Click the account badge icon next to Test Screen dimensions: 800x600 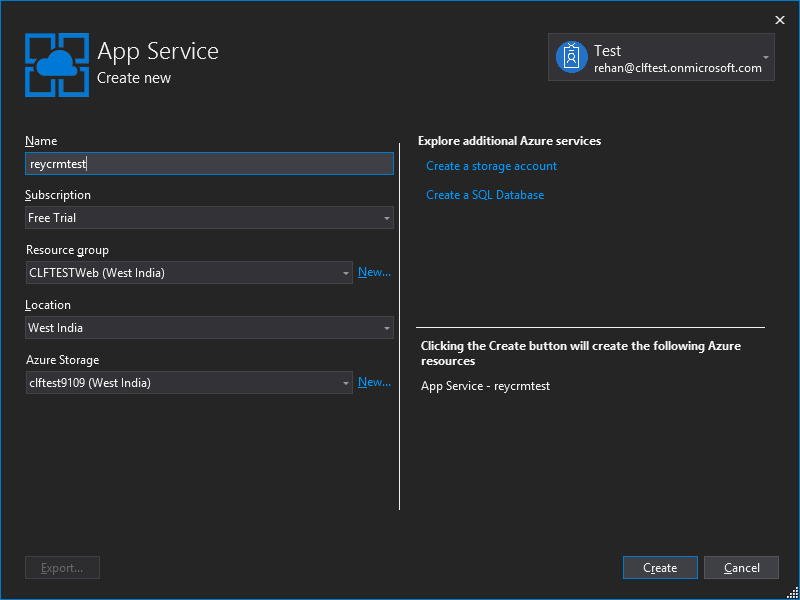[x=571, y=58]
